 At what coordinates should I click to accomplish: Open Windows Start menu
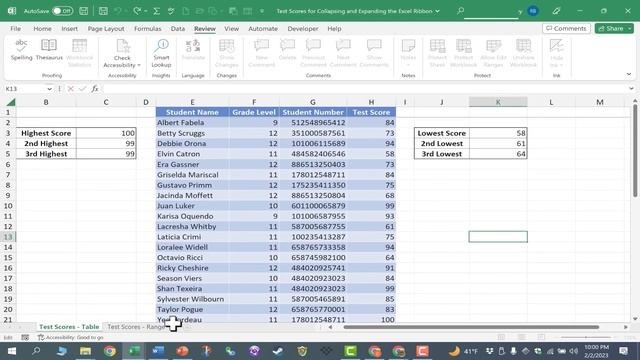coord(11,351)
